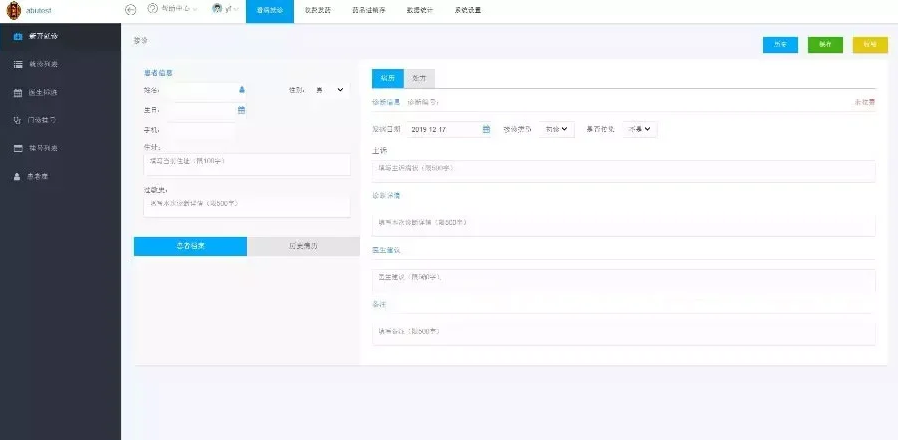
Task: Click the patient library person icon in sidebar
Action: [18, 176]
